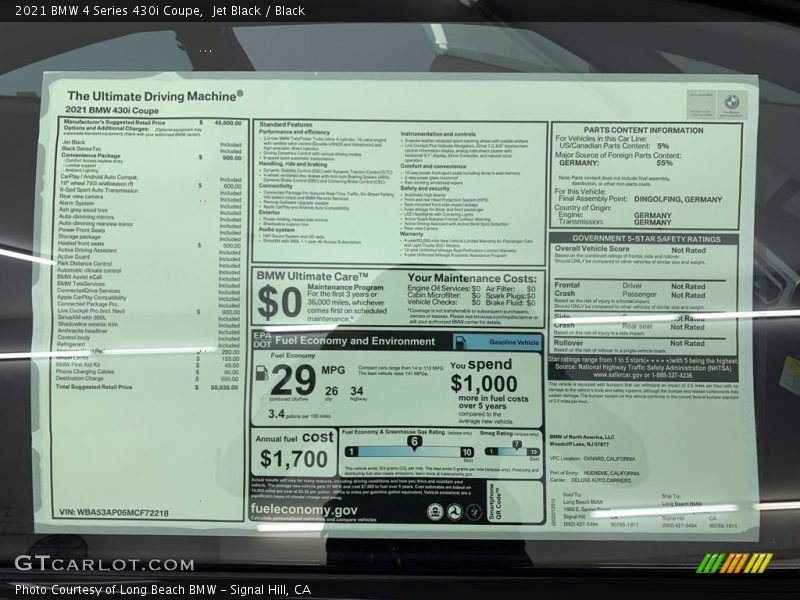Screen dimensions: 800x600
Task: Click the 34 highway MPG value
Action: 357,391
